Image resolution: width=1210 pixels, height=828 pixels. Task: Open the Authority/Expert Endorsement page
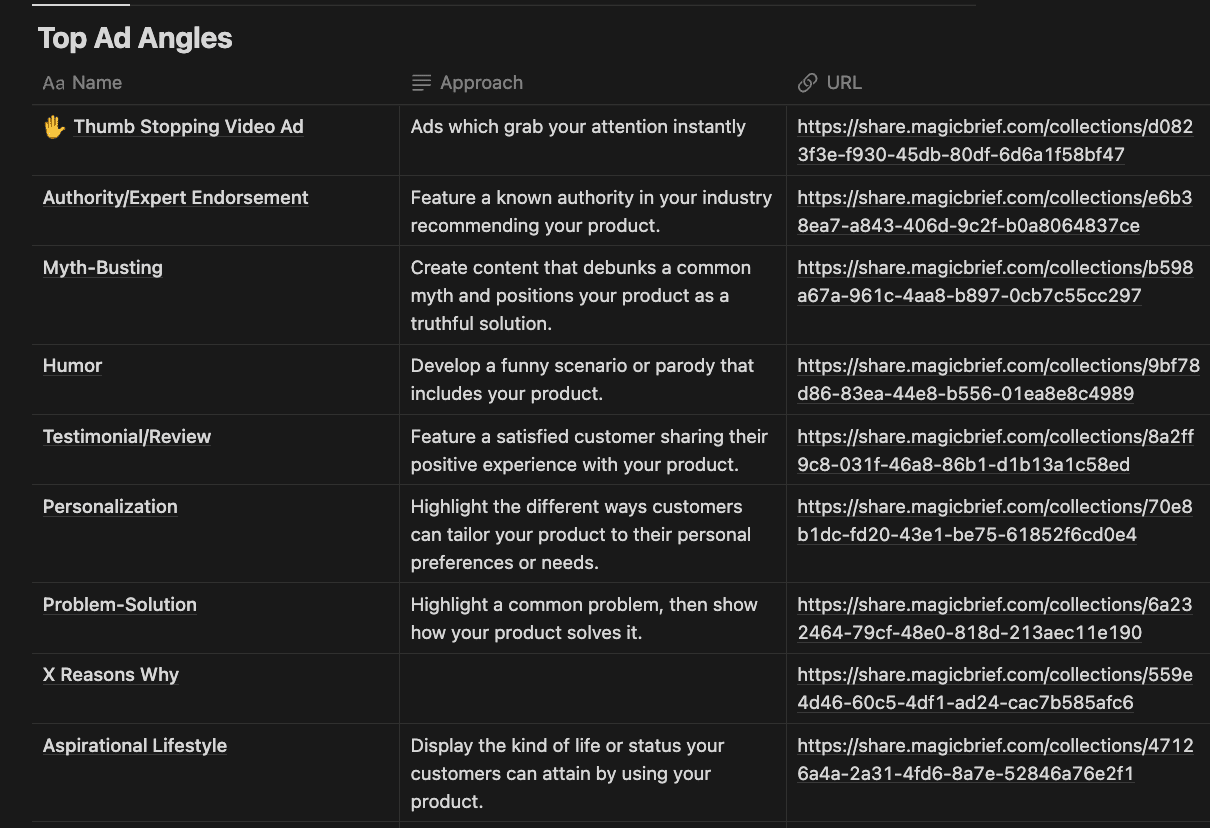tap(175, 198)
